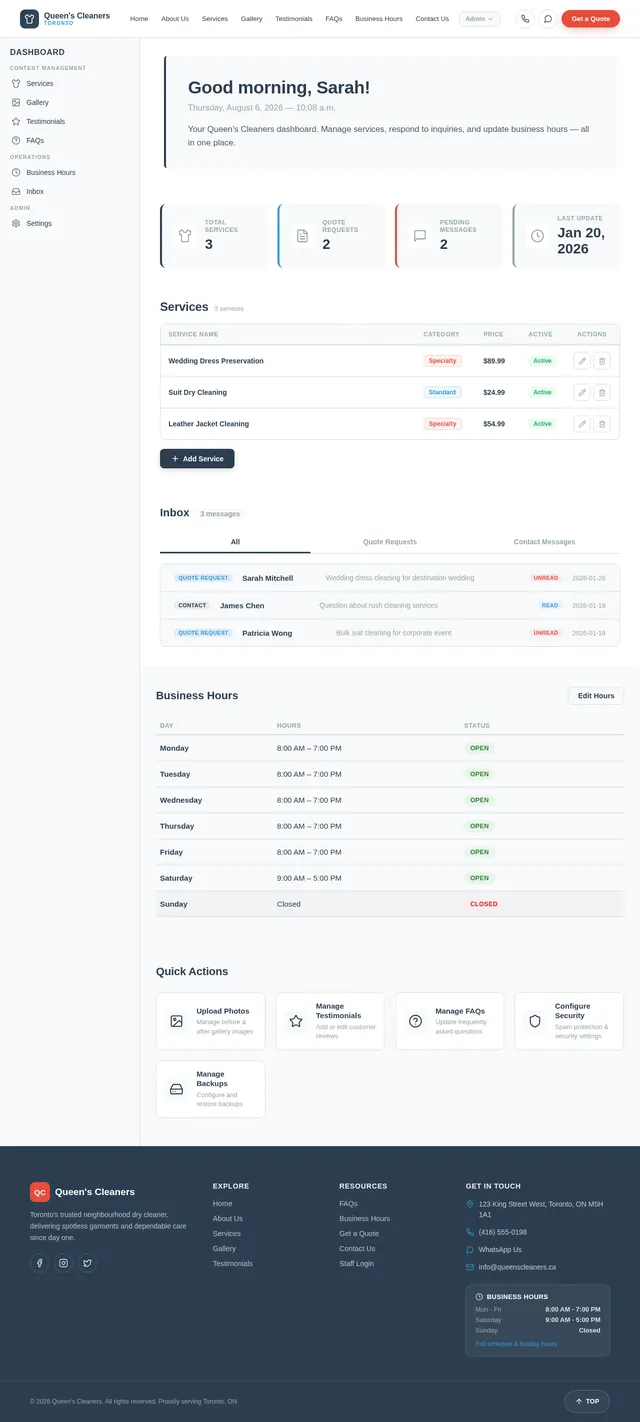Click the WhatsApp Us footer link
The height and width of the screenshot is (1422, 640).
pos(500,1250)
